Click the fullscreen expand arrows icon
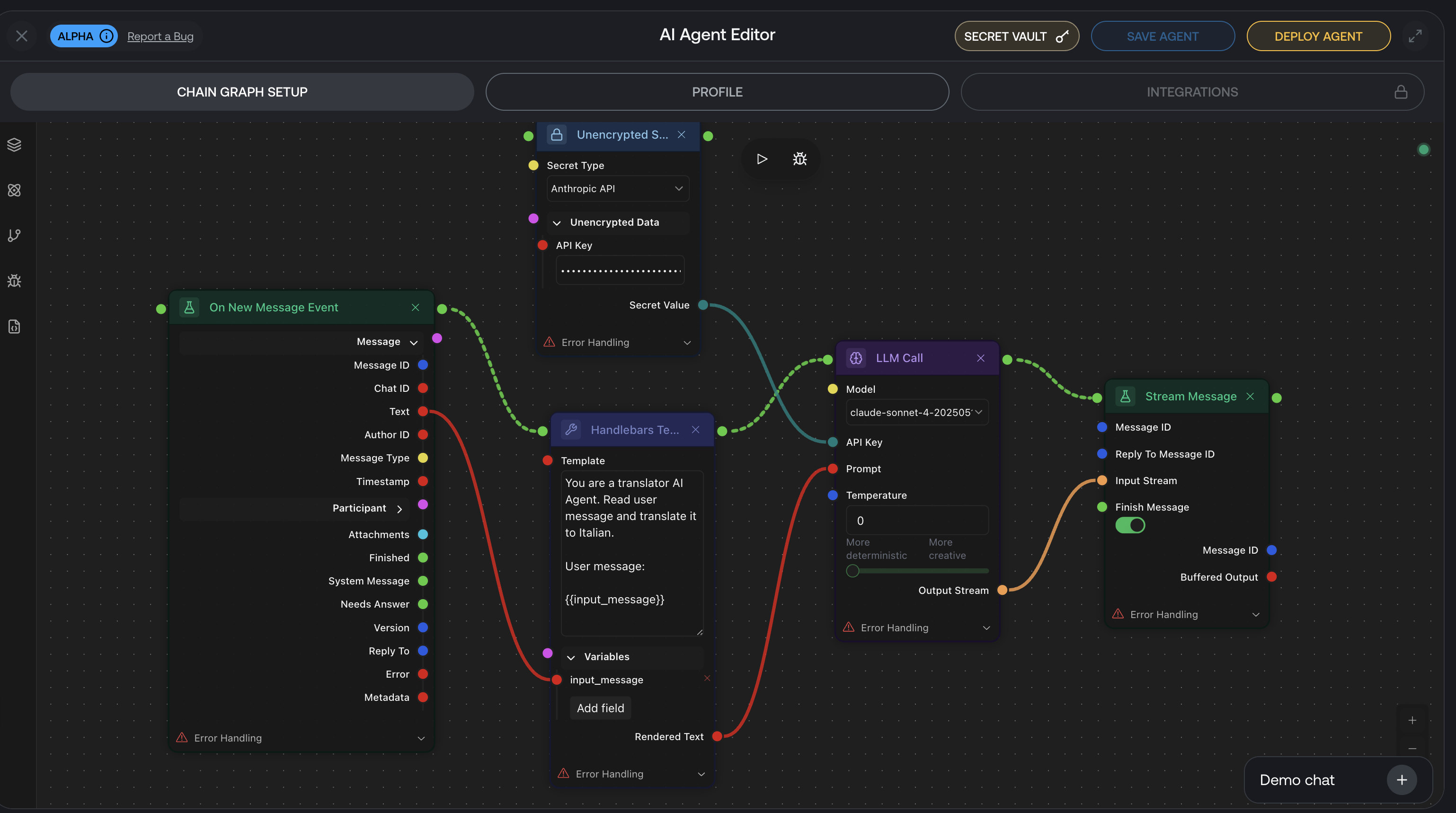This screenshot has width=1456, height=813. (1415, 36)
